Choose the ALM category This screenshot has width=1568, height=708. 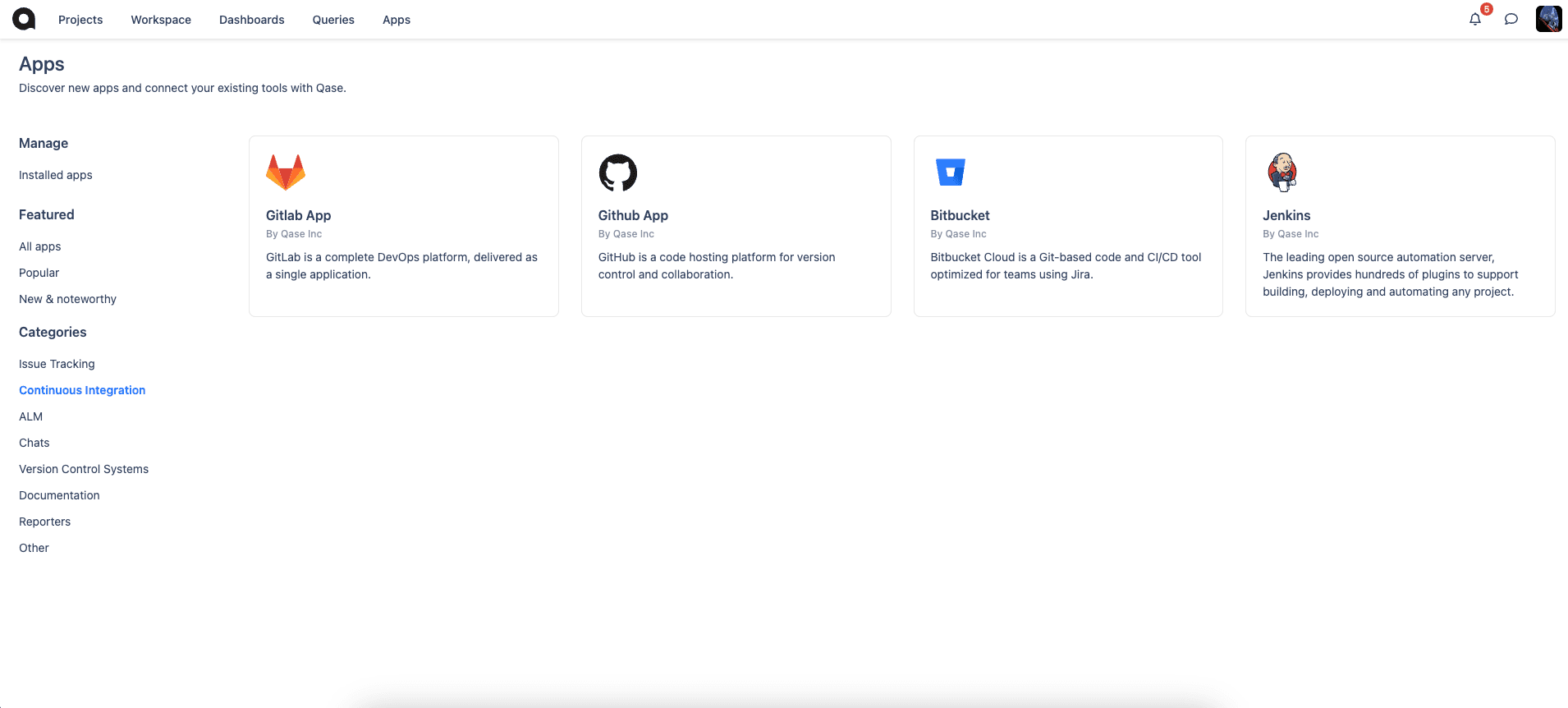[31, 416]
